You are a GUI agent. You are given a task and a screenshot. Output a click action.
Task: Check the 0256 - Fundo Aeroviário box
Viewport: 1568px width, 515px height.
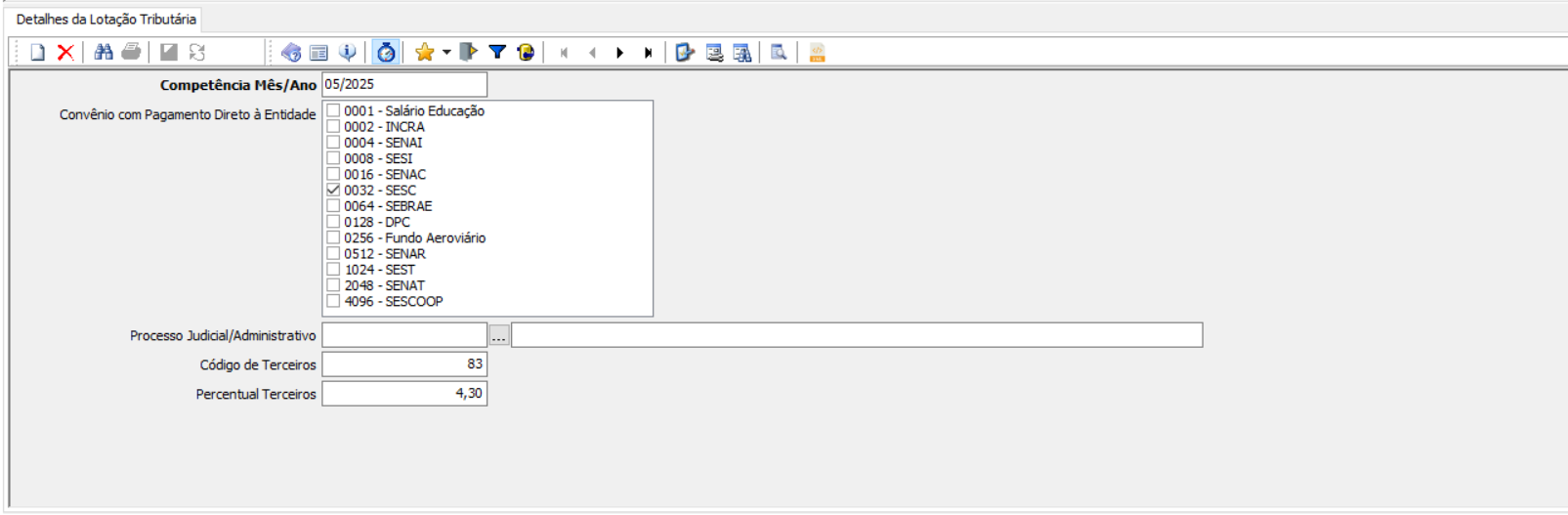pyautogui.click(x=333, y=237)
